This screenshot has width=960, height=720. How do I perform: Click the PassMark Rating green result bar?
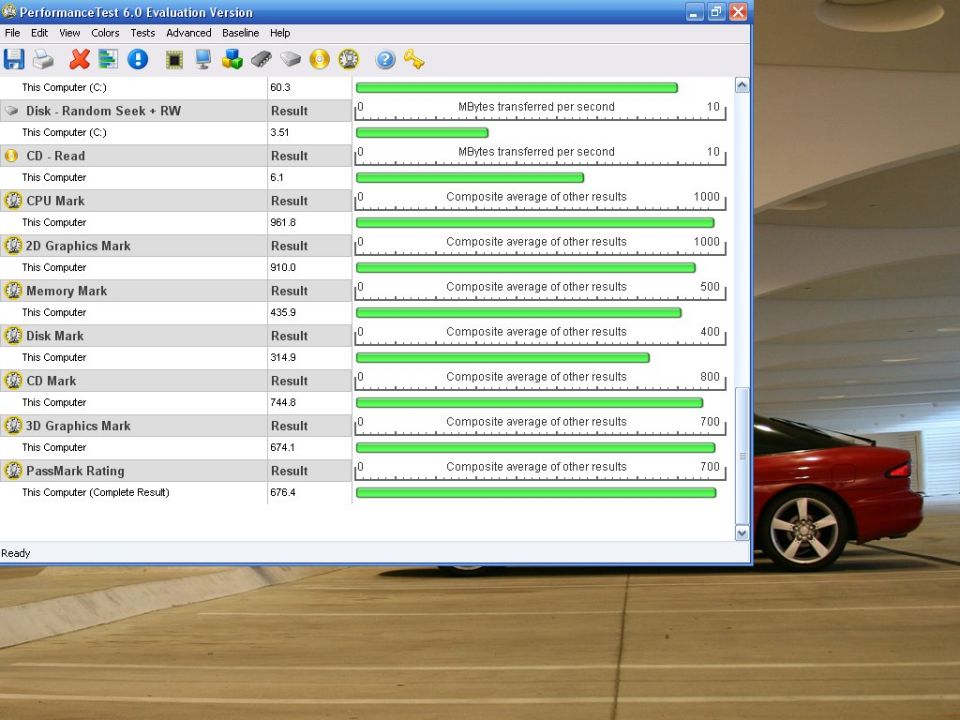[x=536, y=492]
